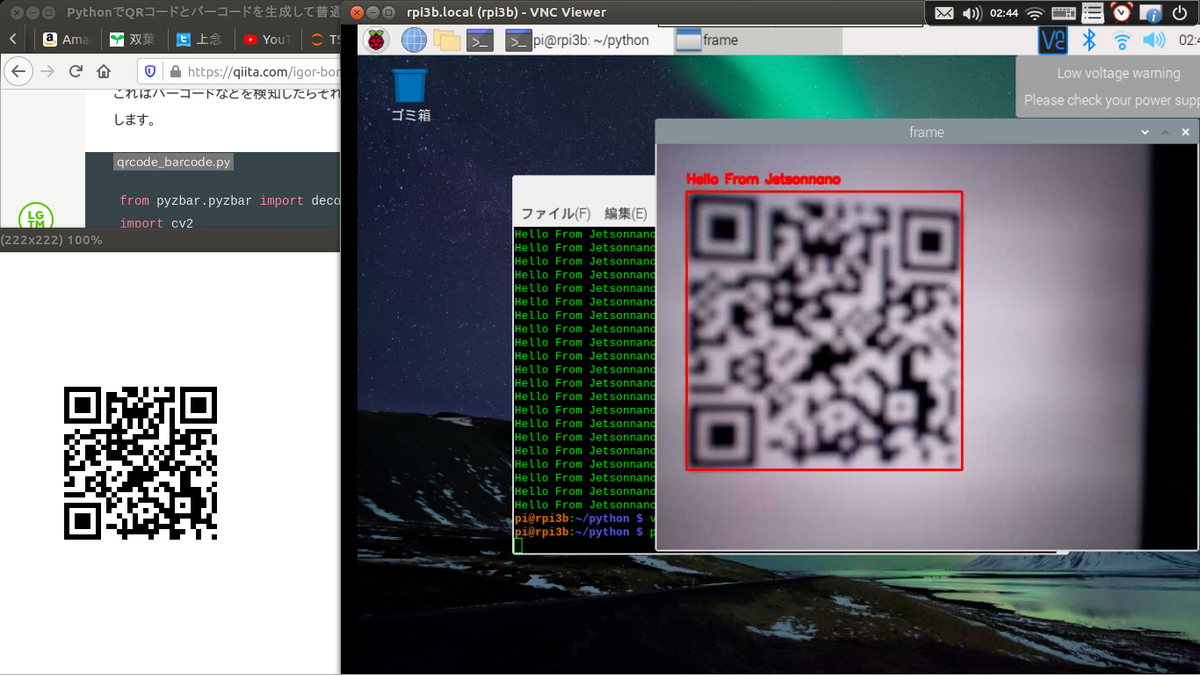Open the Ubuntu clock showing 02:44
Image resolution: width=1200 pixels, height=675 pixels.
[x=1004, y=13]
